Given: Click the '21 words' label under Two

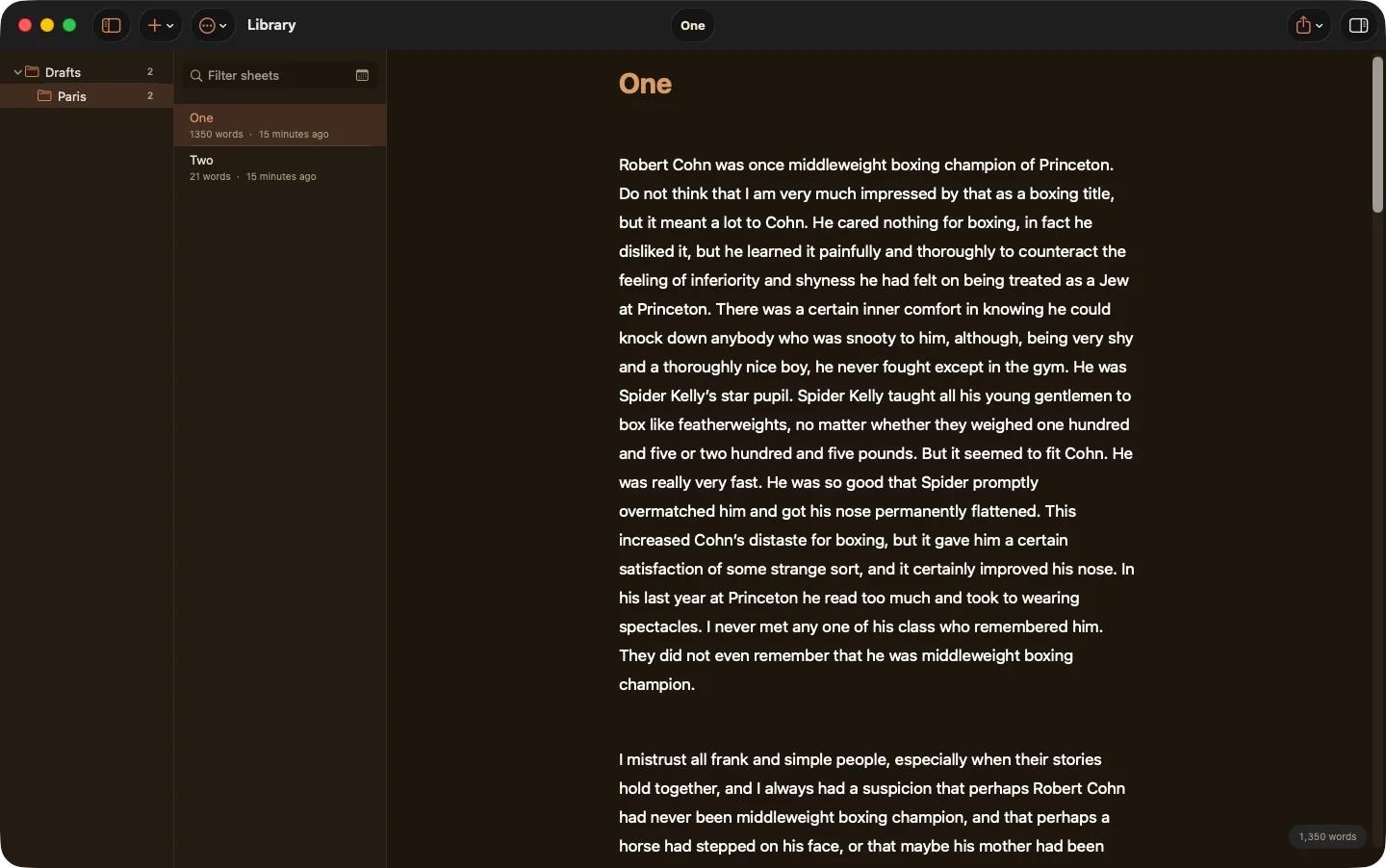Looking at the screenshot, I should click(210, 177).
